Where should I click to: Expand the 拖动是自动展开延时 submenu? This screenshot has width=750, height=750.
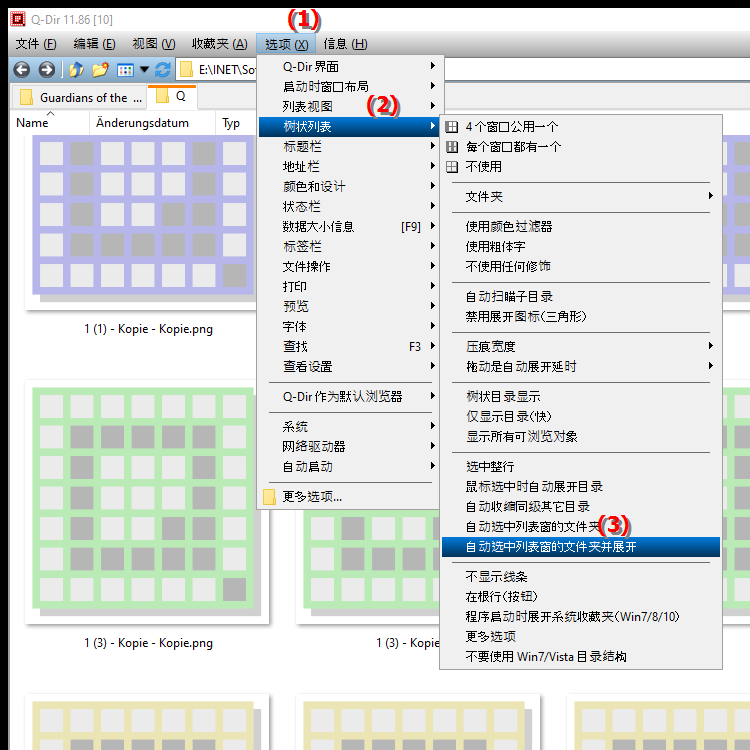(581, 367)
